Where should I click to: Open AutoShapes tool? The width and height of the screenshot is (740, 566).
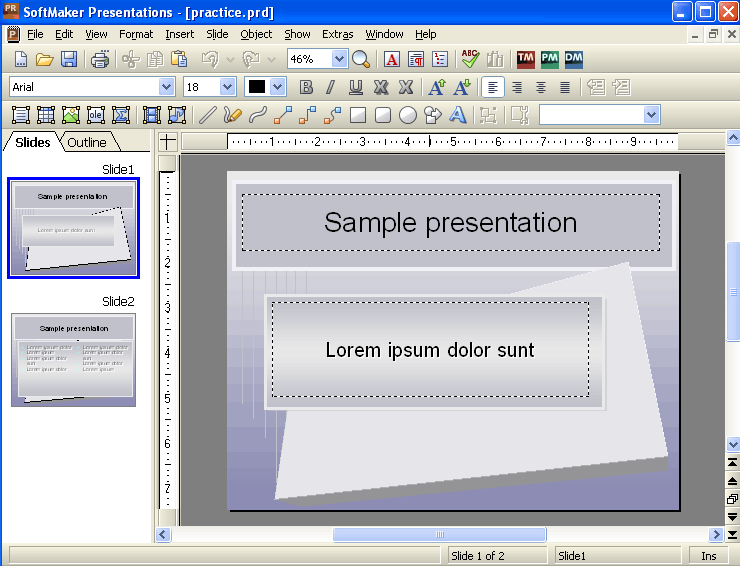[433, 115]
